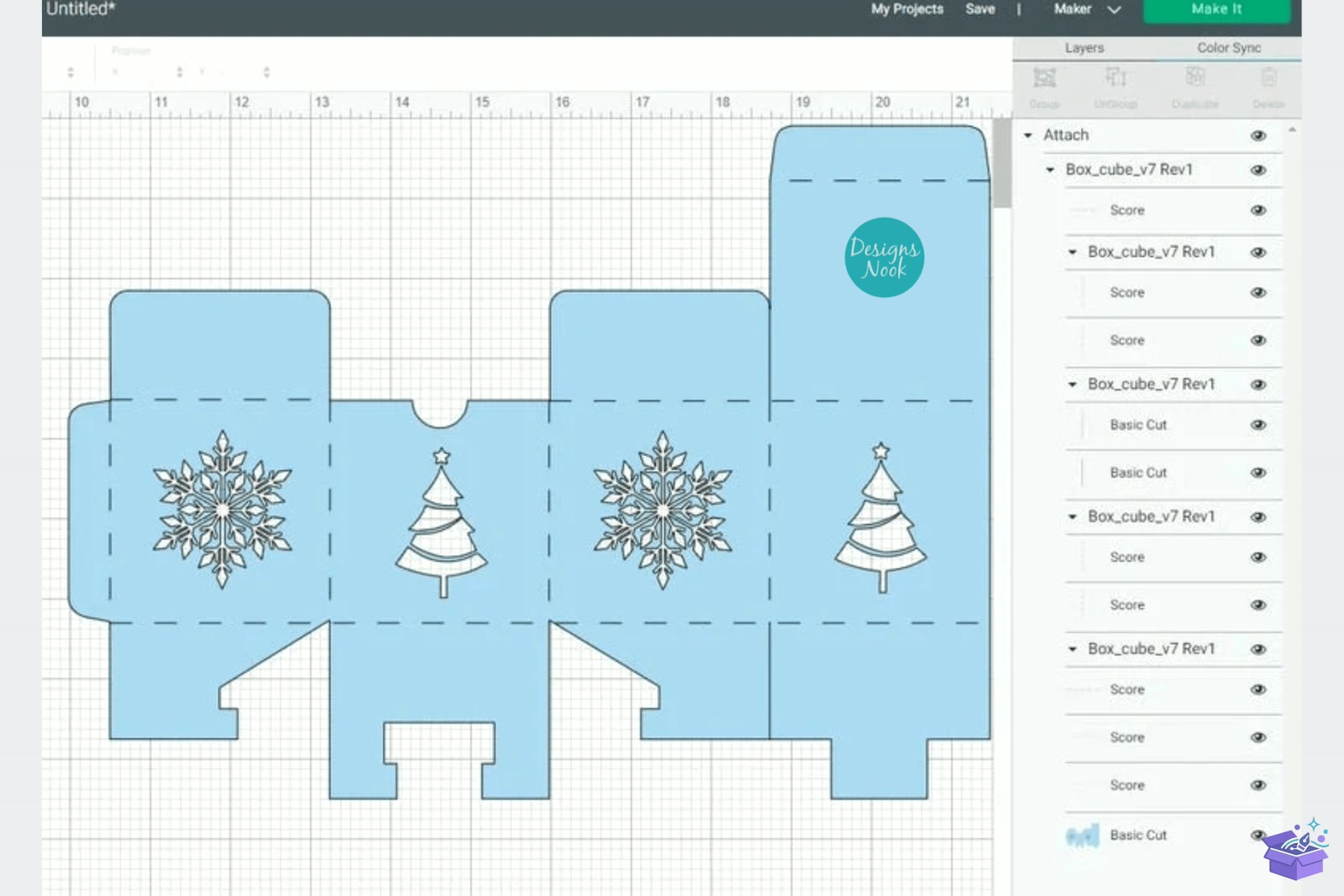Collapse the top Box_cube_v7 Rev1 group
Screen dimensions: 1344x896
coord(1050,170)
